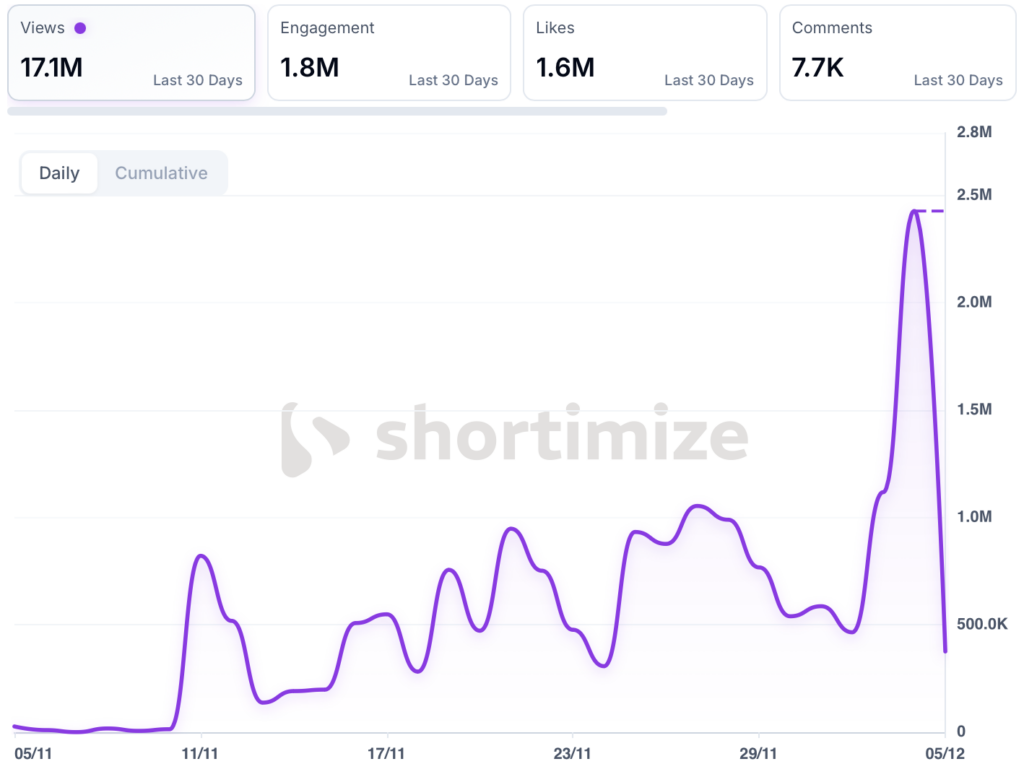Click the purple dot beside Views
Viewport: 1024px width, 764px height.
pyautogui.click(x=80, y=28)
